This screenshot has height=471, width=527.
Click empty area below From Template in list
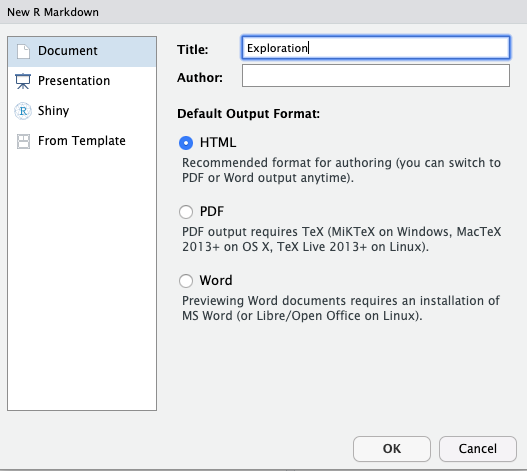coord(82,279)
